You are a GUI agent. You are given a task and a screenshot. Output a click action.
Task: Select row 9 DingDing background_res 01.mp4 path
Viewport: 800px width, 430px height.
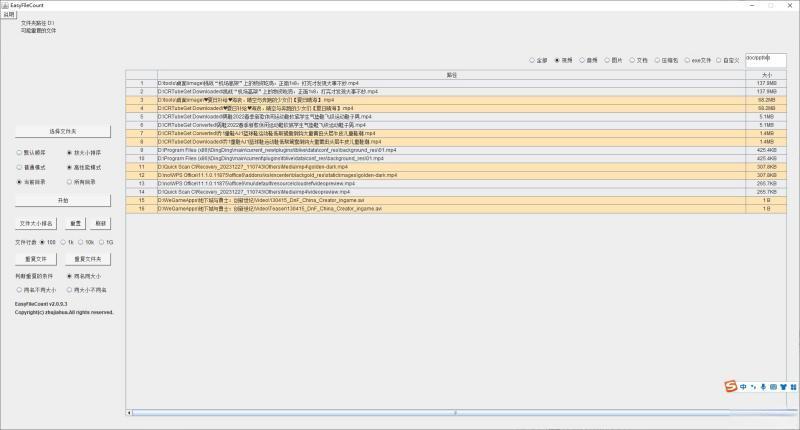point(452,150)
